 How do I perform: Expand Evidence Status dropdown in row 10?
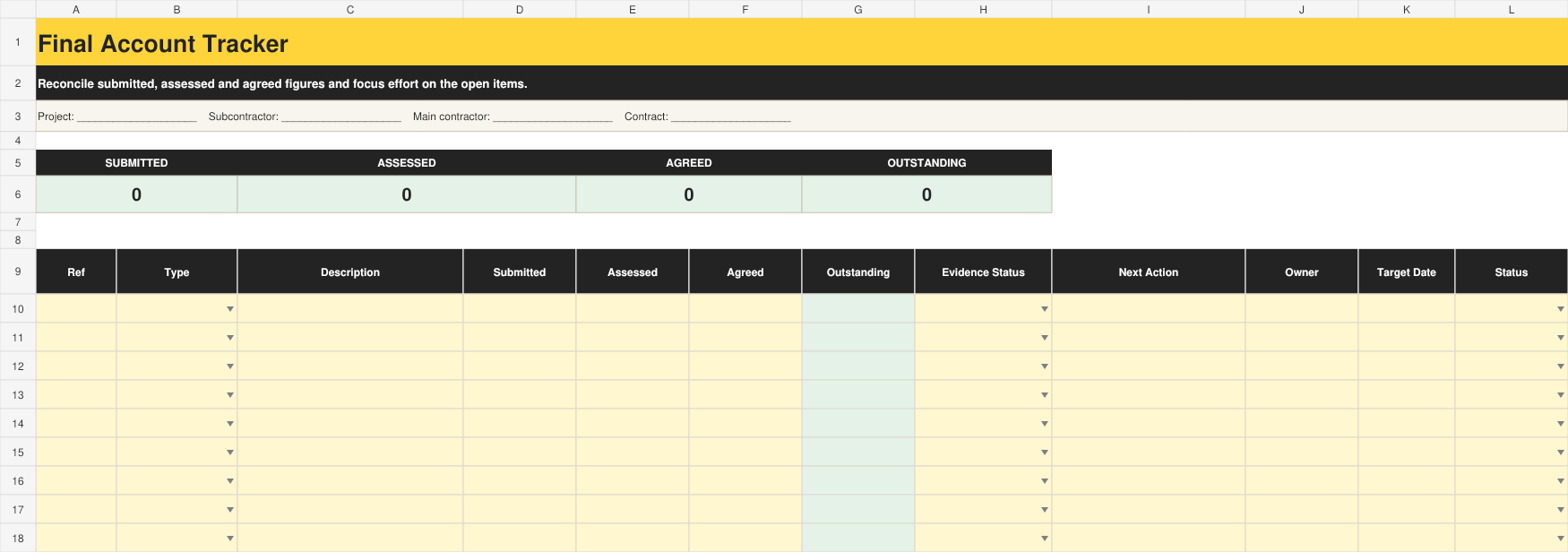click(1045, 309)
